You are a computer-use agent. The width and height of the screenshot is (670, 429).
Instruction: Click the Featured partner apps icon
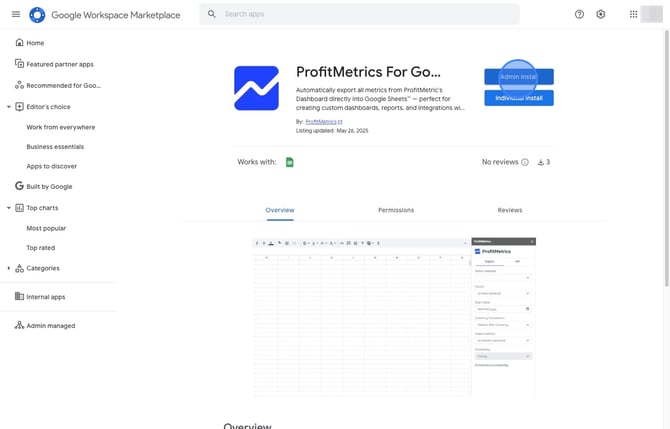(x=19, y=64)
